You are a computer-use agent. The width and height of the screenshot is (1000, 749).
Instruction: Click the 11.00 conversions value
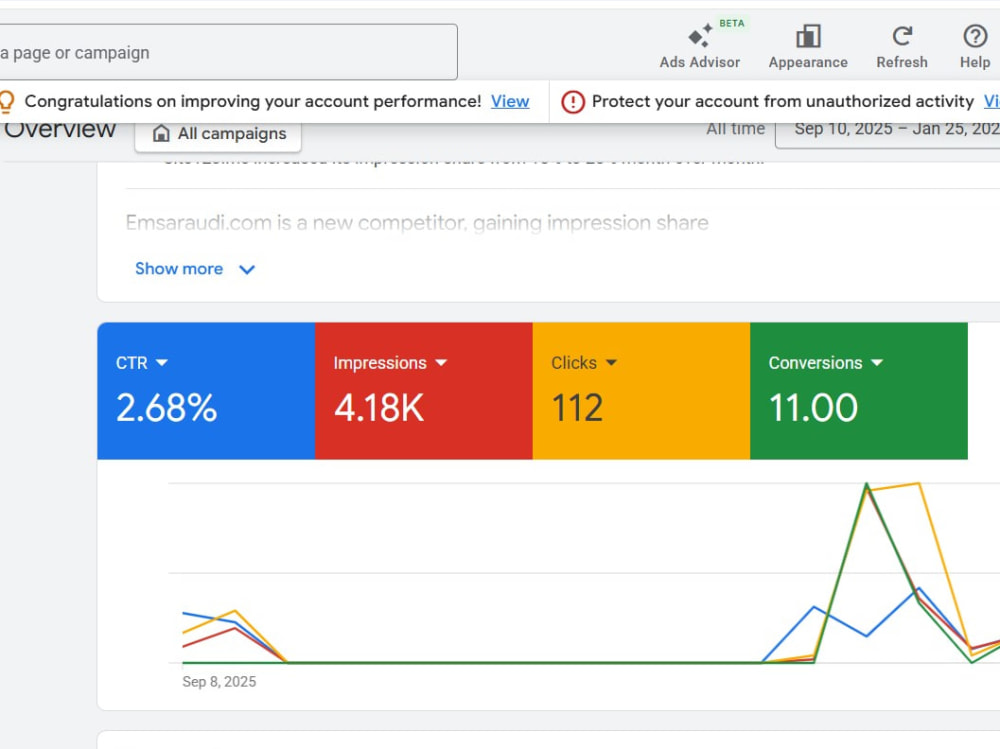pyautogui.click(x=813, y=408)
